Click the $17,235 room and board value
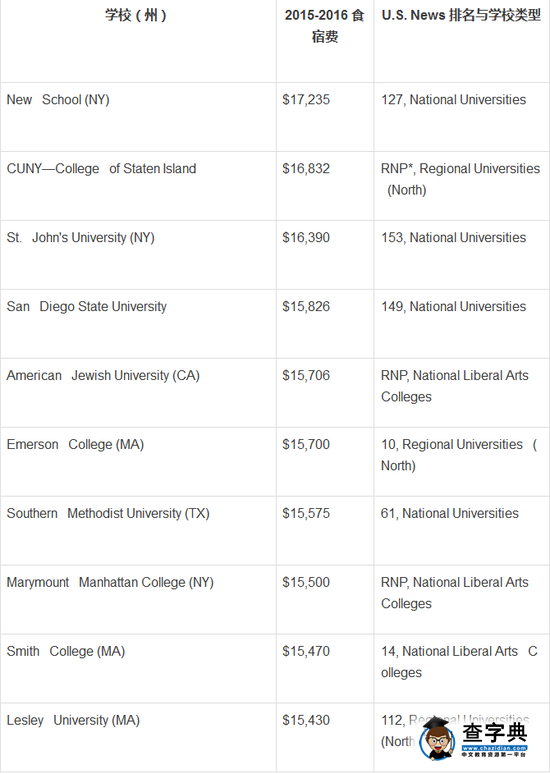 [306, 100]
